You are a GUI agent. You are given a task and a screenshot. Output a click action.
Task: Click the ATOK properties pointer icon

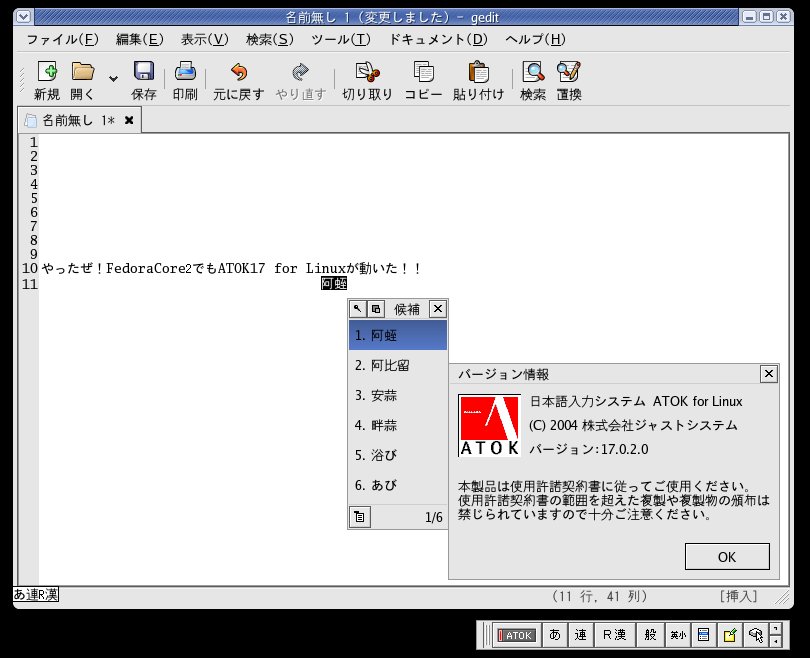pos(756,635)
